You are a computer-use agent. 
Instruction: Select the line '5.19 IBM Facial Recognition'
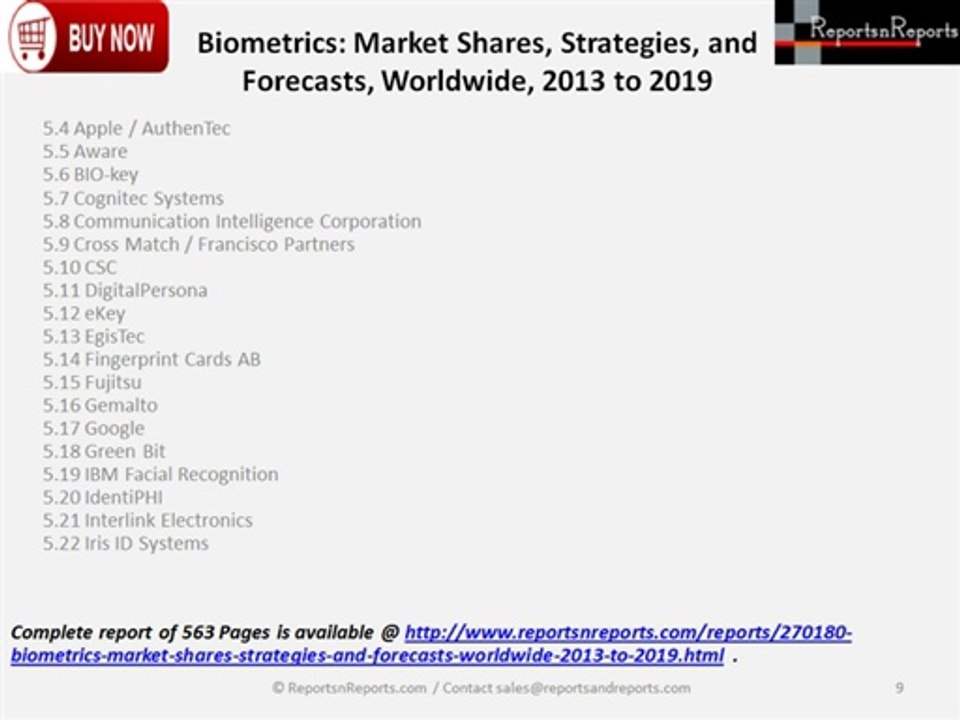tap(160, 474)
